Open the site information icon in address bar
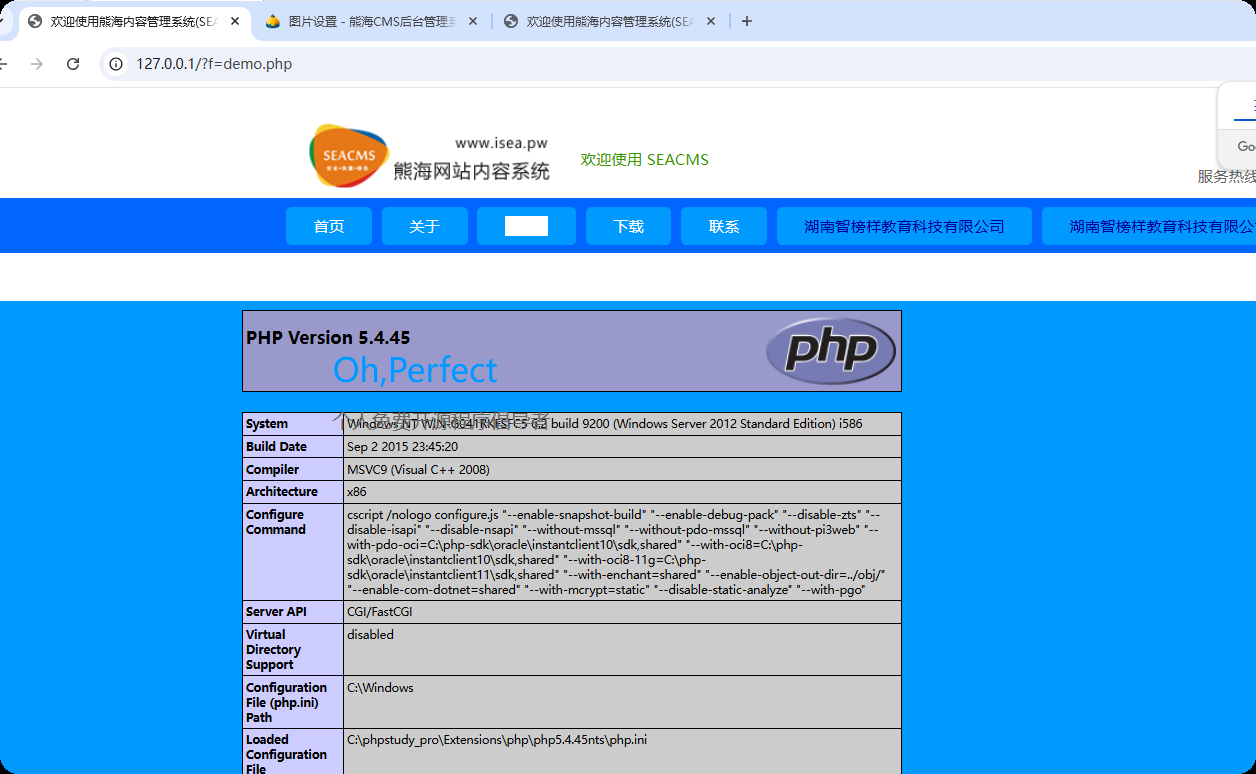The image size is (1256, 774). point(116,64)
